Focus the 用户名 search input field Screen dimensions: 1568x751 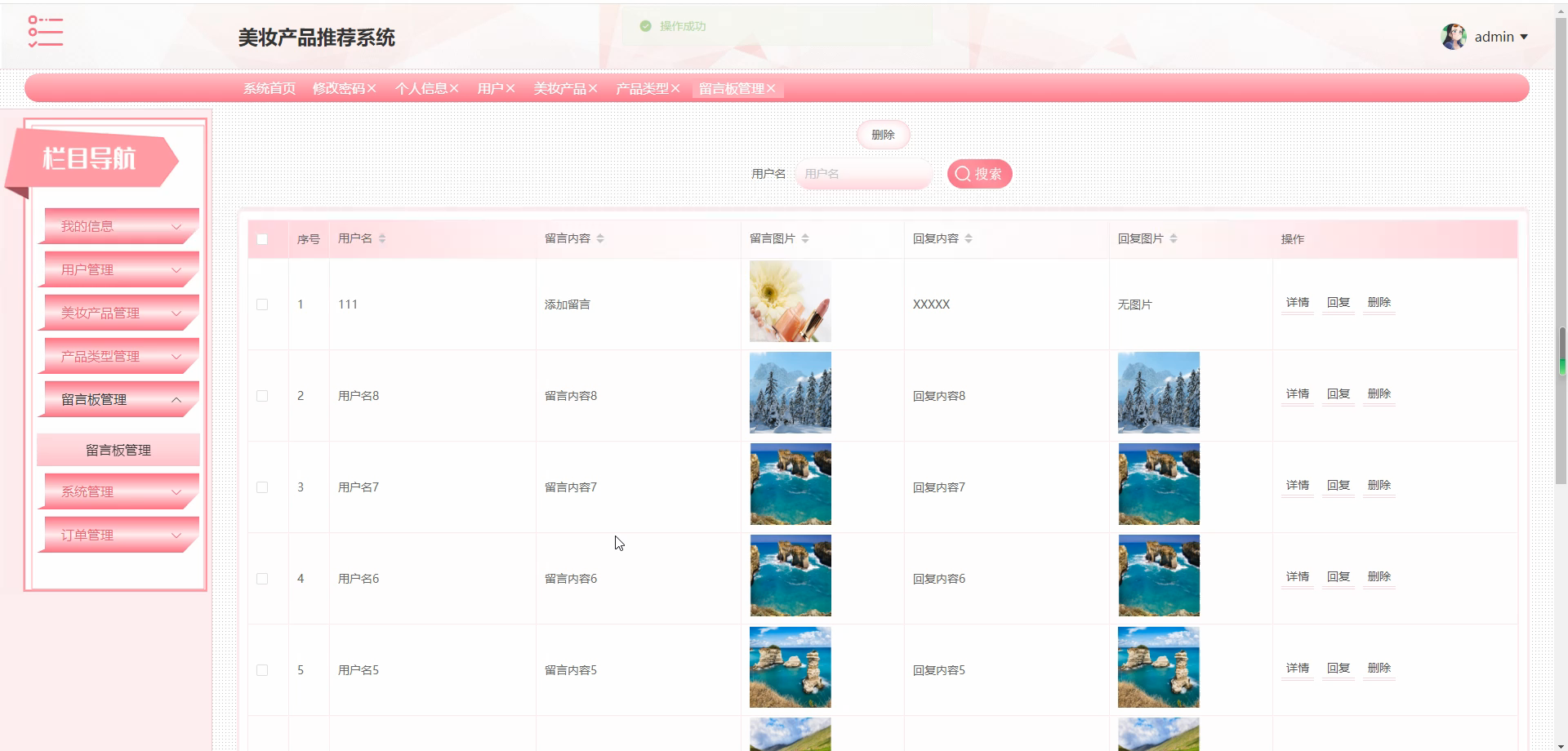tap(862, 174)
